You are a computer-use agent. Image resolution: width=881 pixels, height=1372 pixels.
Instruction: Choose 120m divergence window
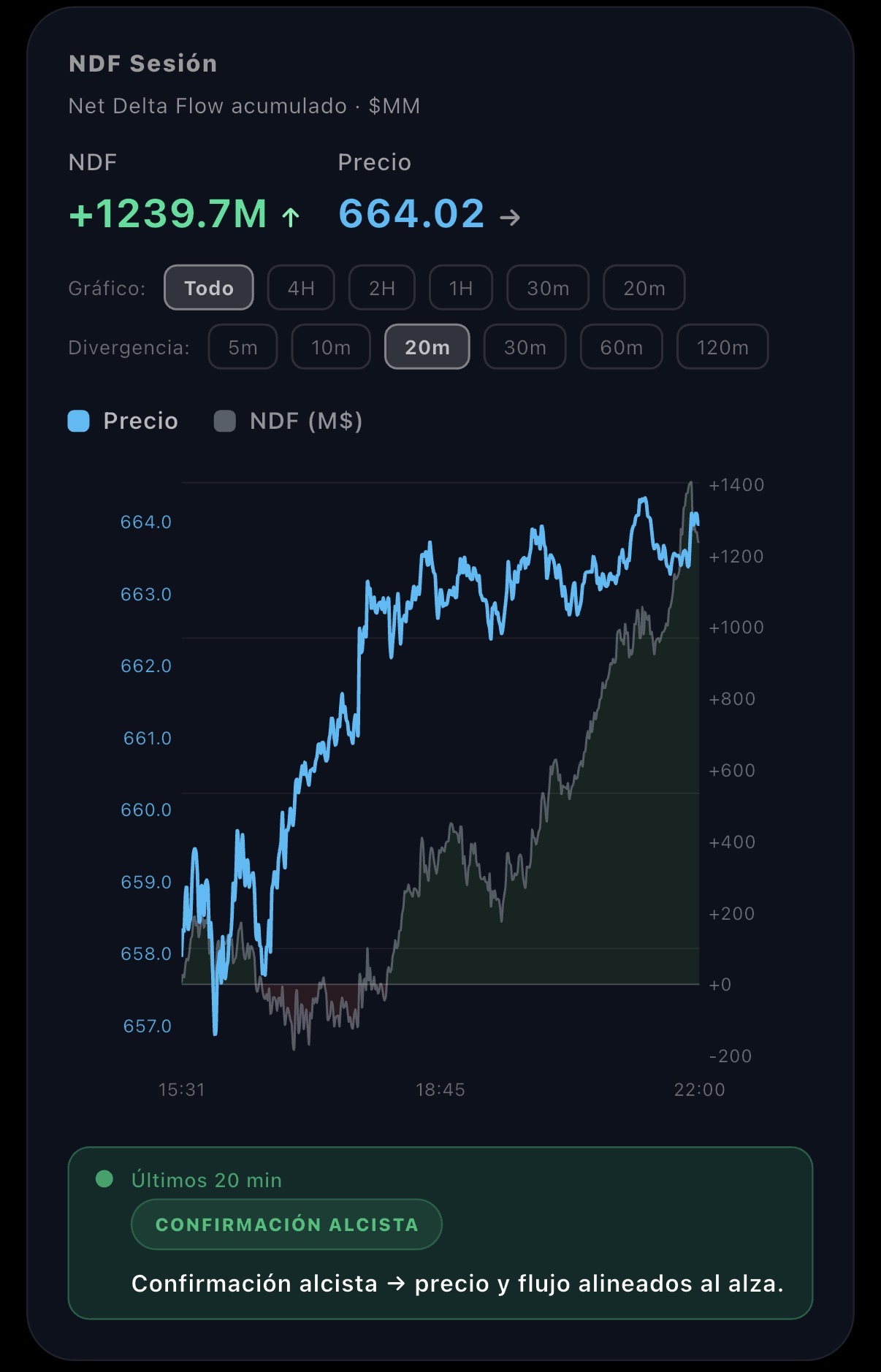coord(722,347)
